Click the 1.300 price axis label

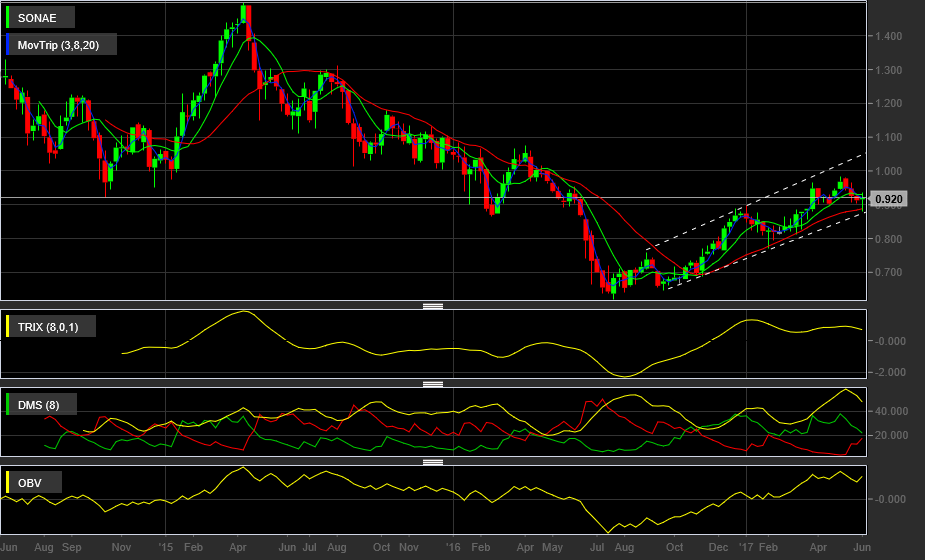[x=888, y=70]
